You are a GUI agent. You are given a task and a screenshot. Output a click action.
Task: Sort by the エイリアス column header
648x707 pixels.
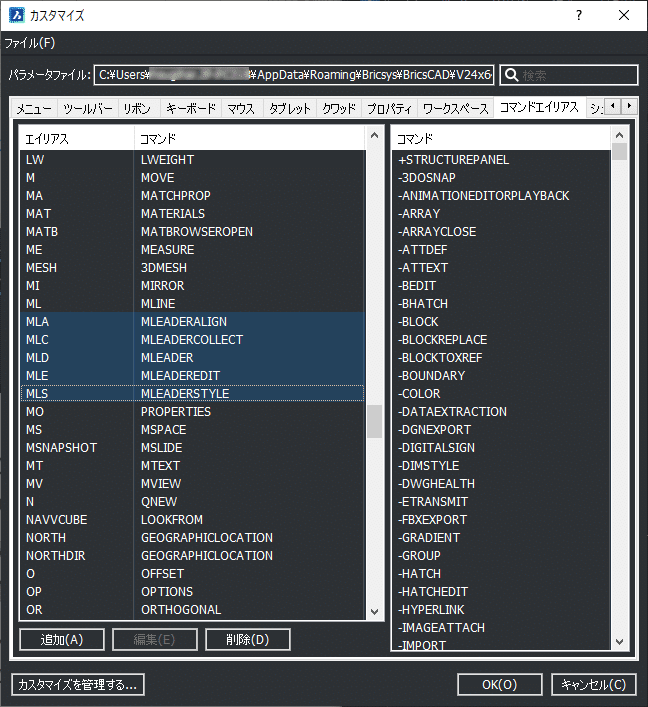click(x=77, y=139)
